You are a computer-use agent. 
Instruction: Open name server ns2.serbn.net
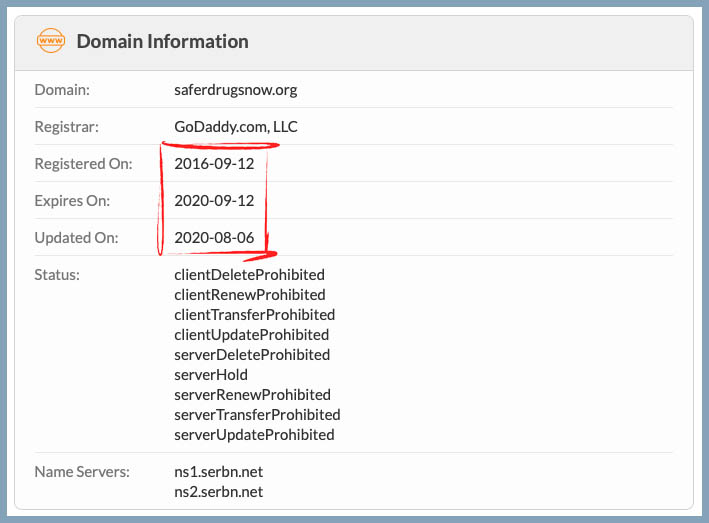218,492
